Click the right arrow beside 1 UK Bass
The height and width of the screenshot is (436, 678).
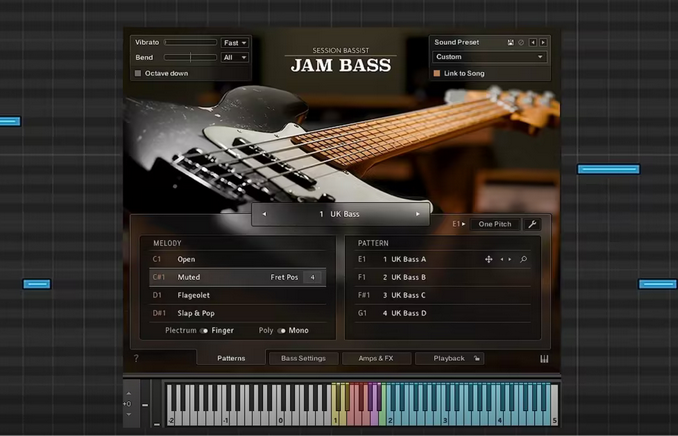[418, 214]
